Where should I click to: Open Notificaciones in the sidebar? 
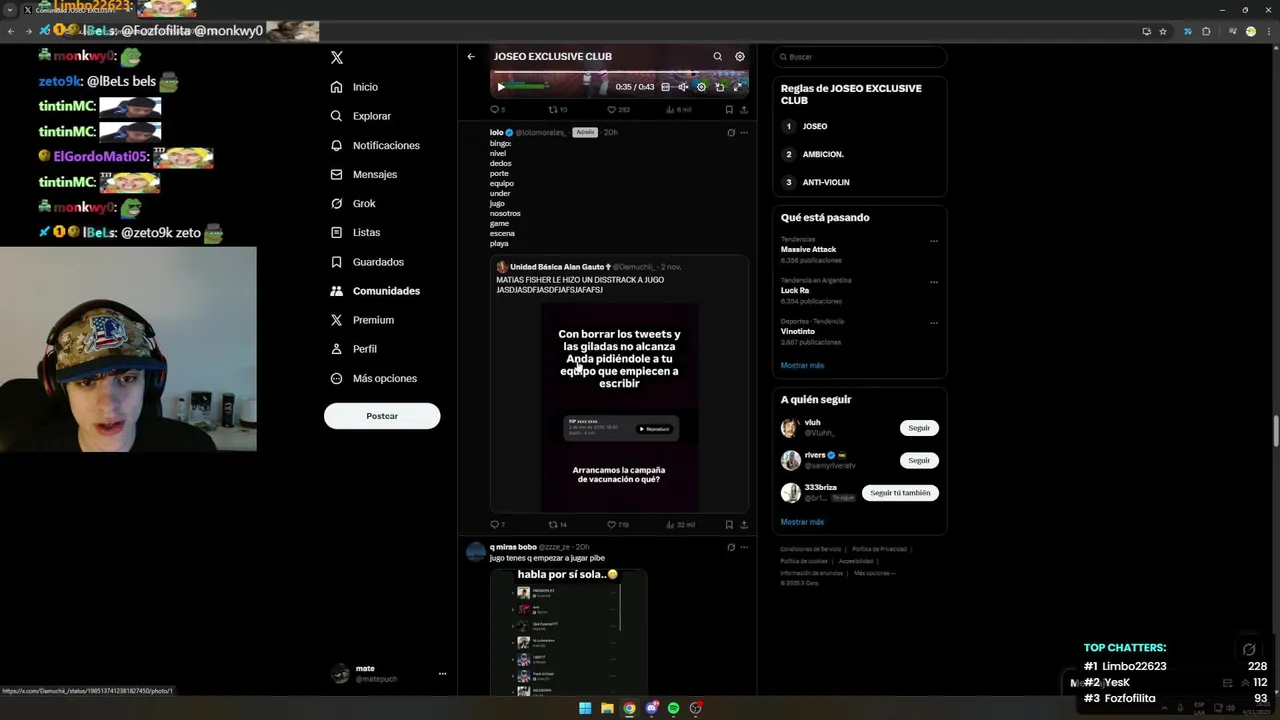coord(375,145)
